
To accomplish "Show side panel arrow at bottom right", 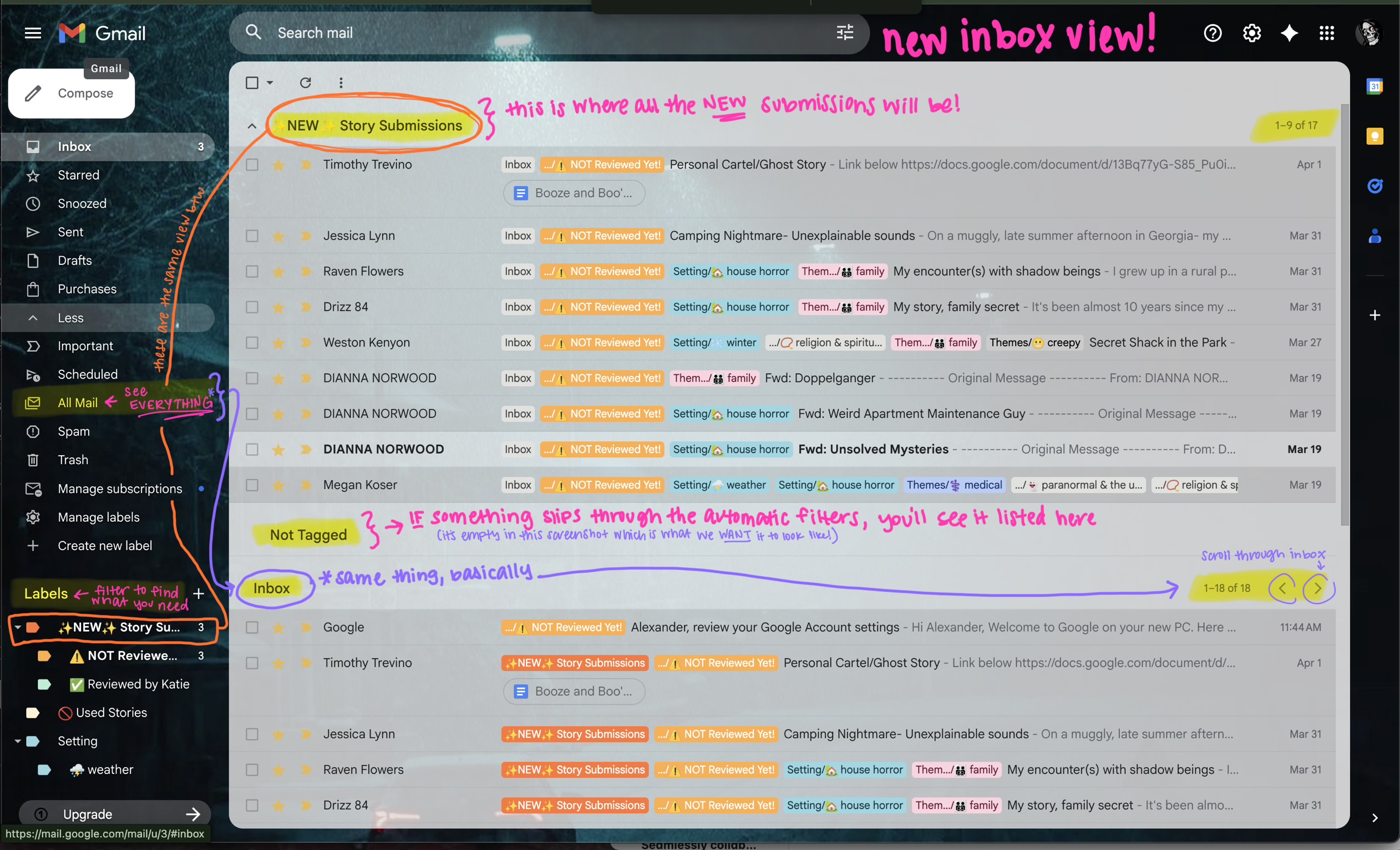I will tap(1374, 818).
